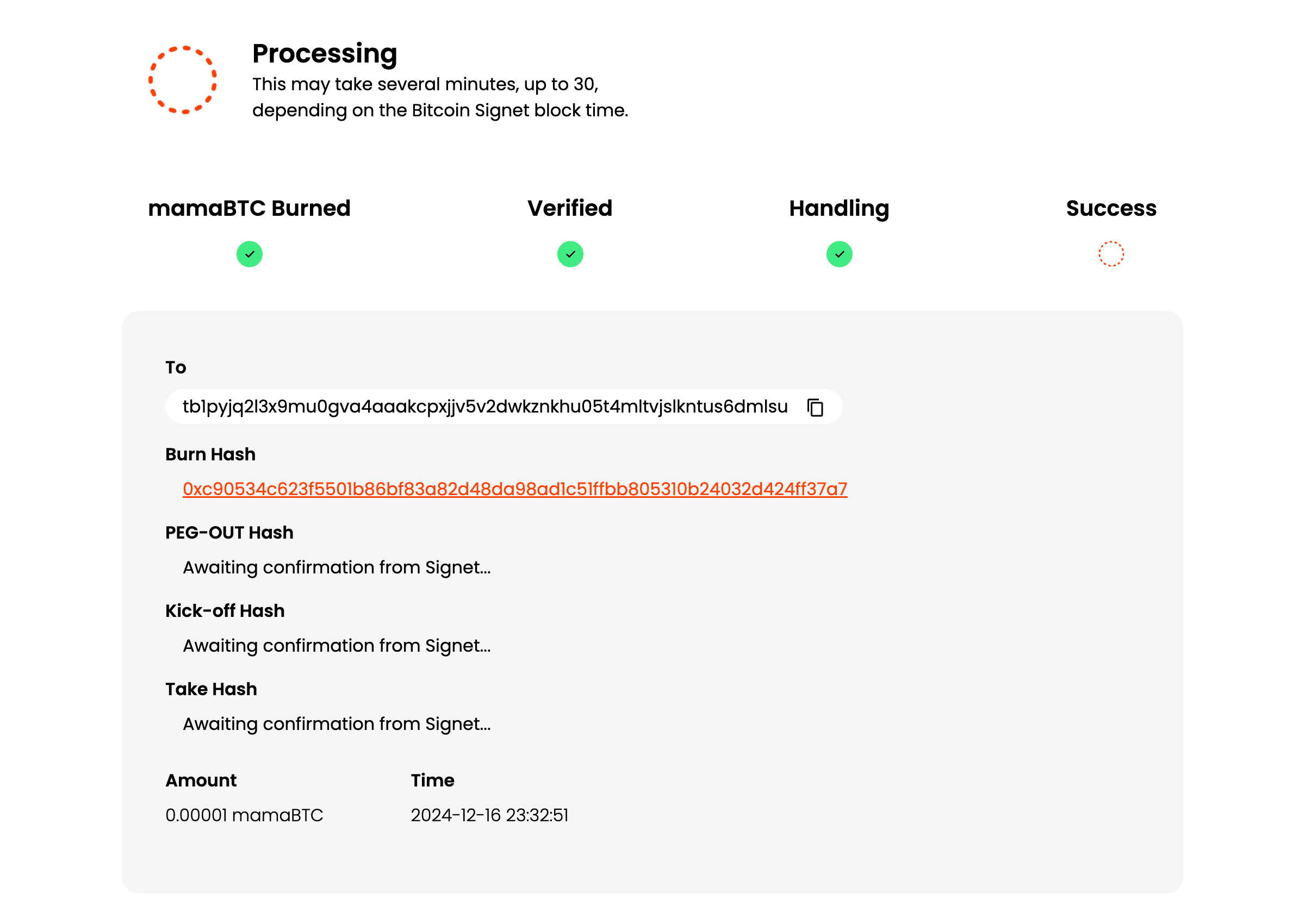This screenshot has width=1305, height=924.
Task: Click the To address field
Action: tap(504, 407)
